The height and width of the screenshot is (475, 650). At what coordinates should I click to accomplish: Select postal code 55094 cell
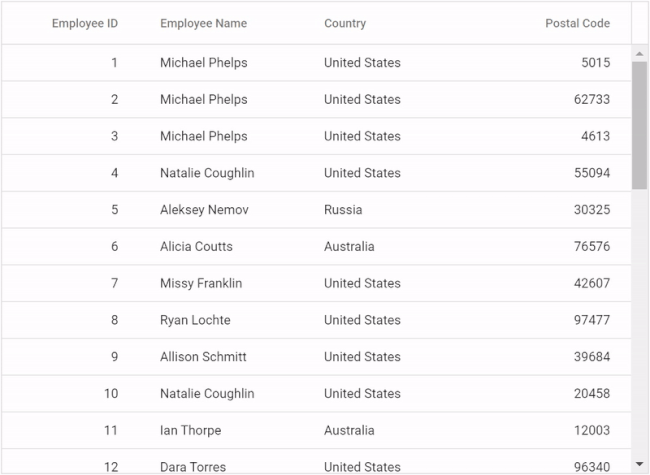pyautogui.click(x=592, y=173)
